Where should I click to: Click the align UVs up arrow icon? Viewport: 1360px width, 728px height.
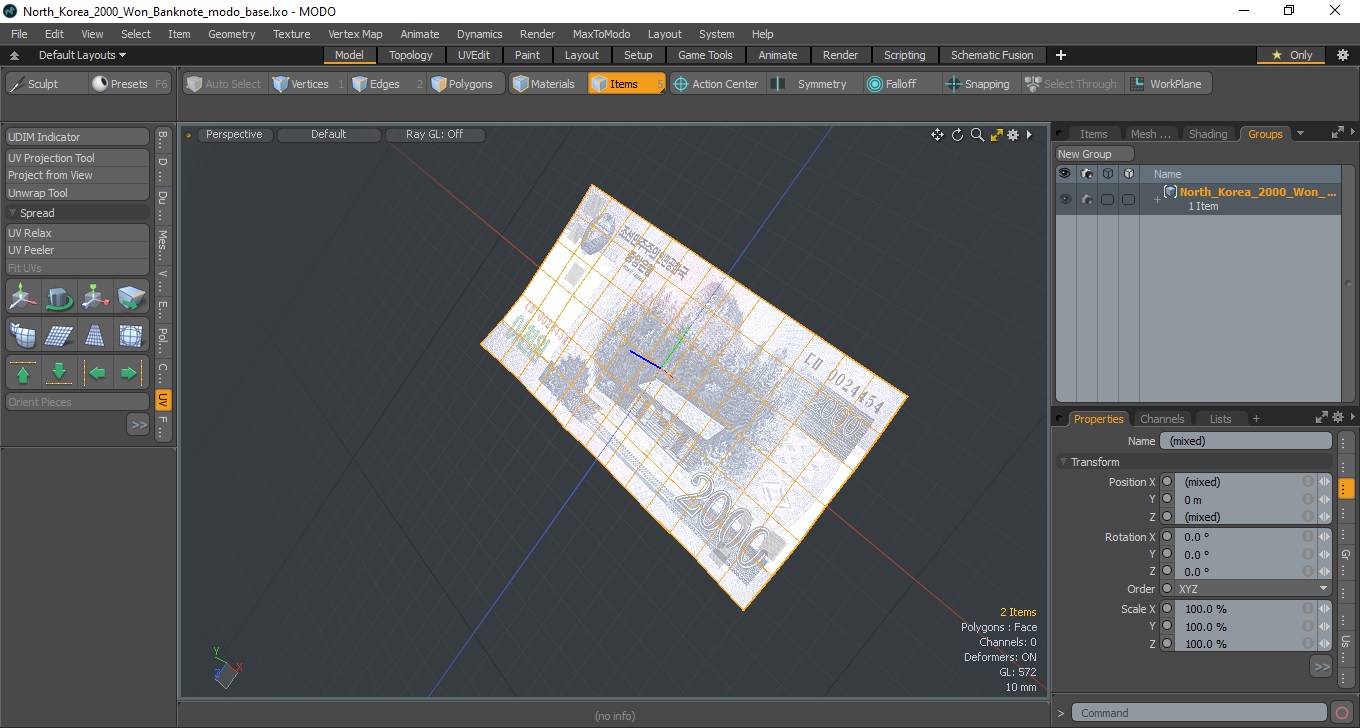23,373
